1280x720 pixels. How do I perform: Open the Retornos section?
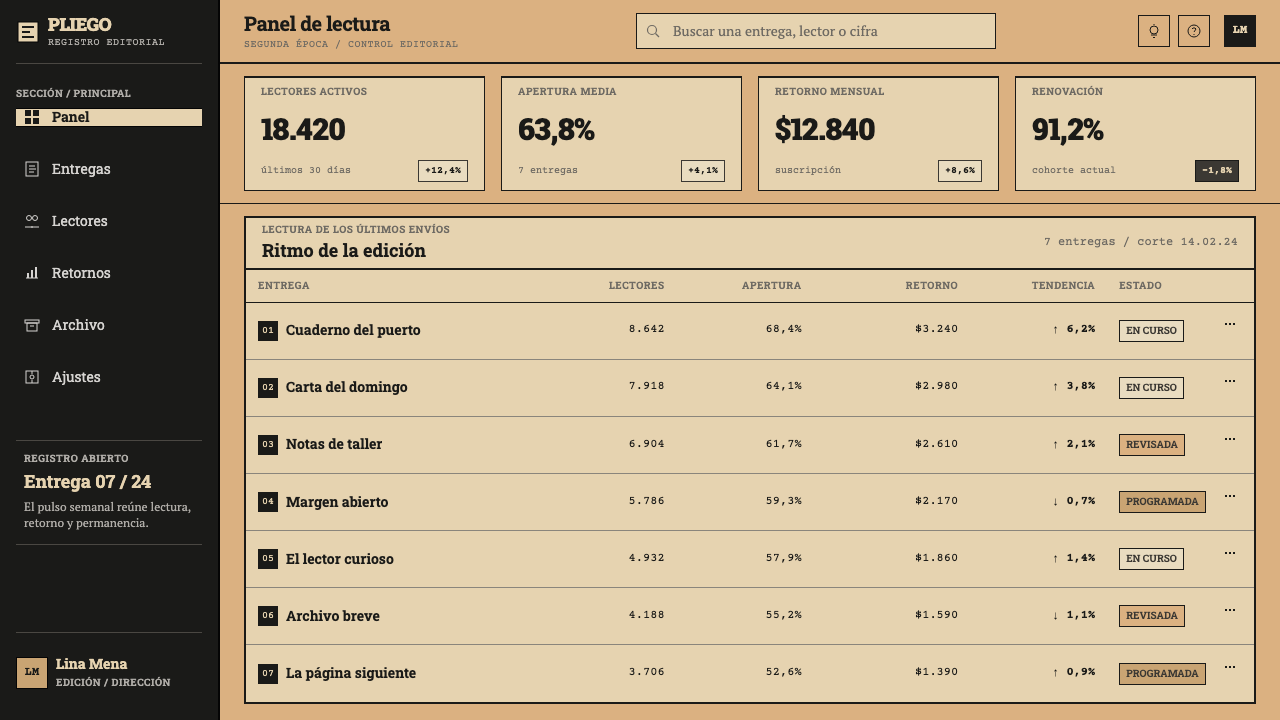pyautogui.click(x=109, y=273)
